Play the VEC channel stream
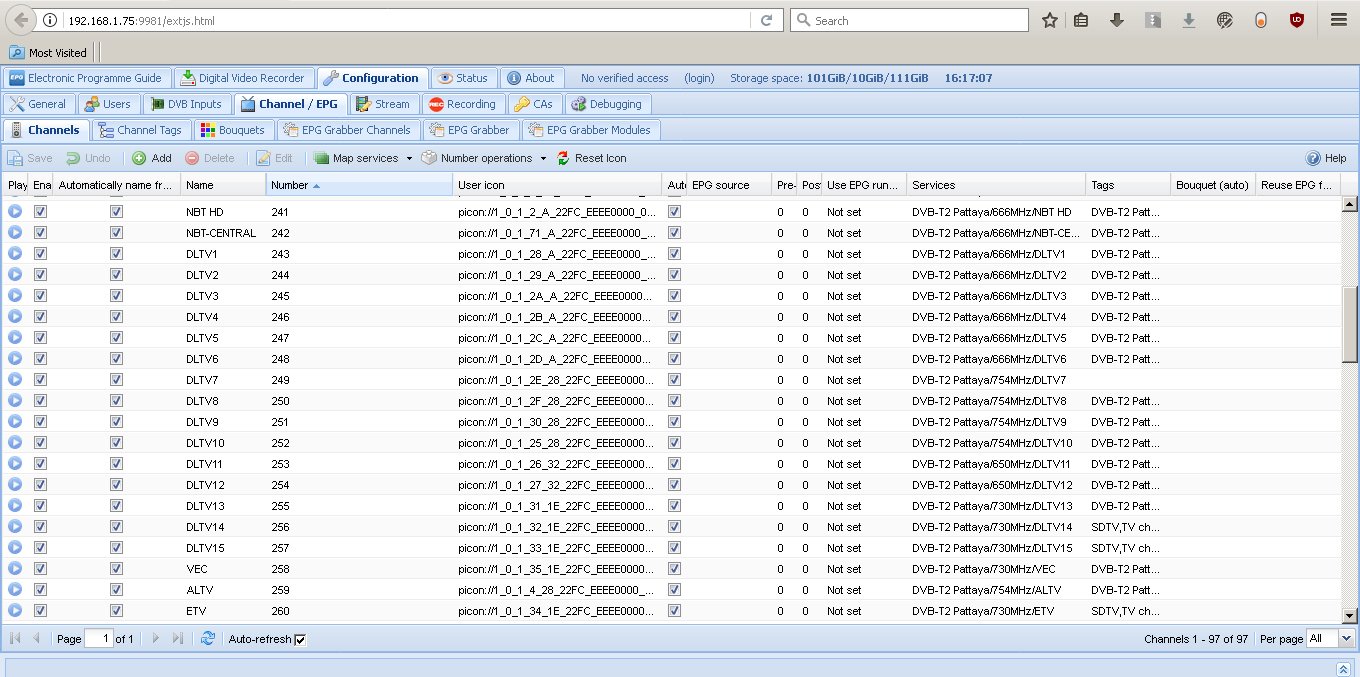 (15, 569)
